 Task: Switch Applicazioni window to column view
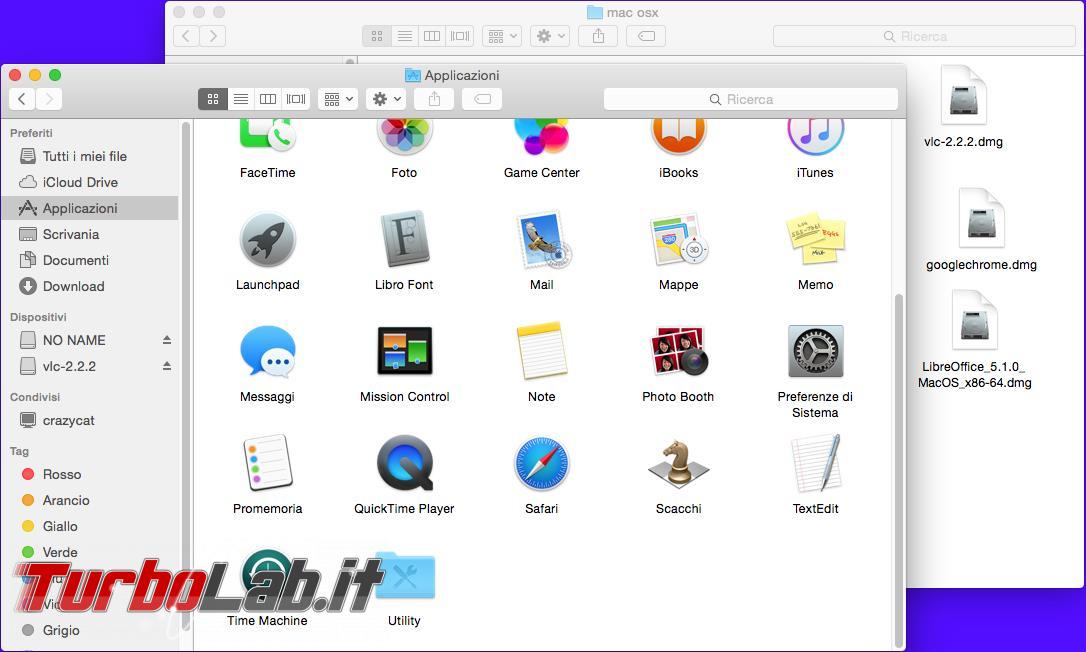pos(268,99)
